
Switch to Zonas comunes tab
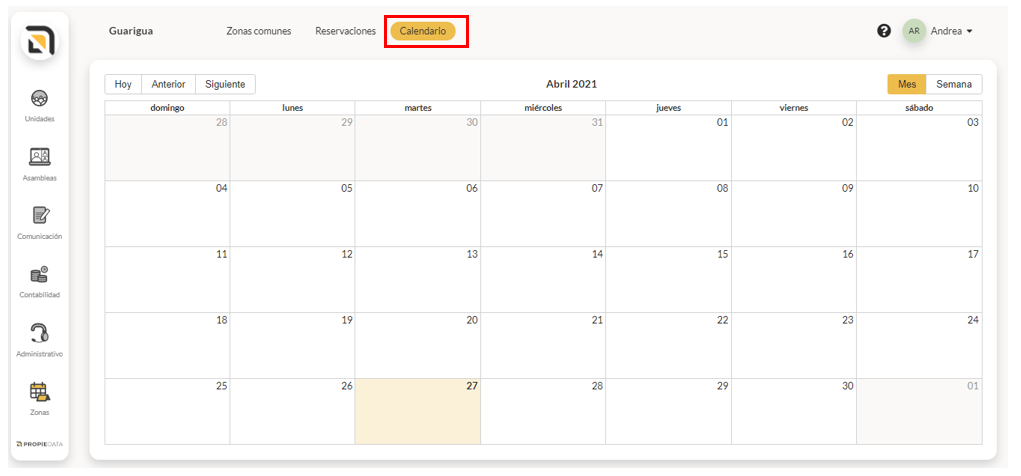[x=259, y=31]
